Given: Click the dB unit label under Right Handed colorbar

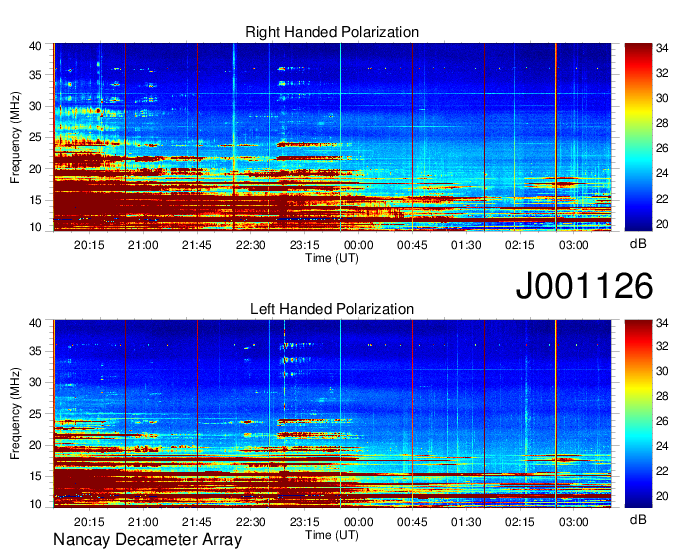Looking at the screenshot, I should 638,244.
